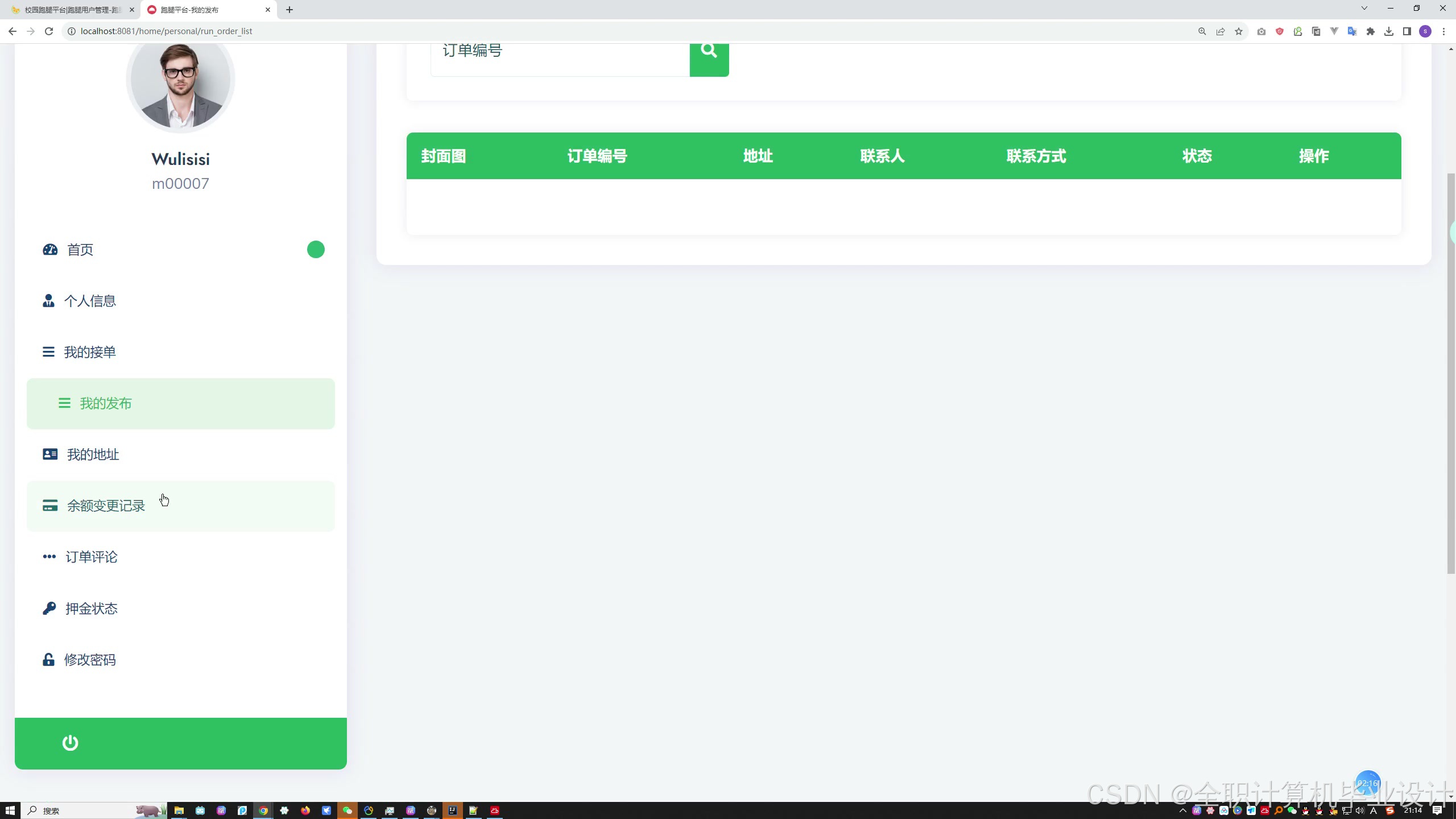Select 我的接单 list icon entry
Viewport: 1456px width, 819px height.
tap(49, 352)
